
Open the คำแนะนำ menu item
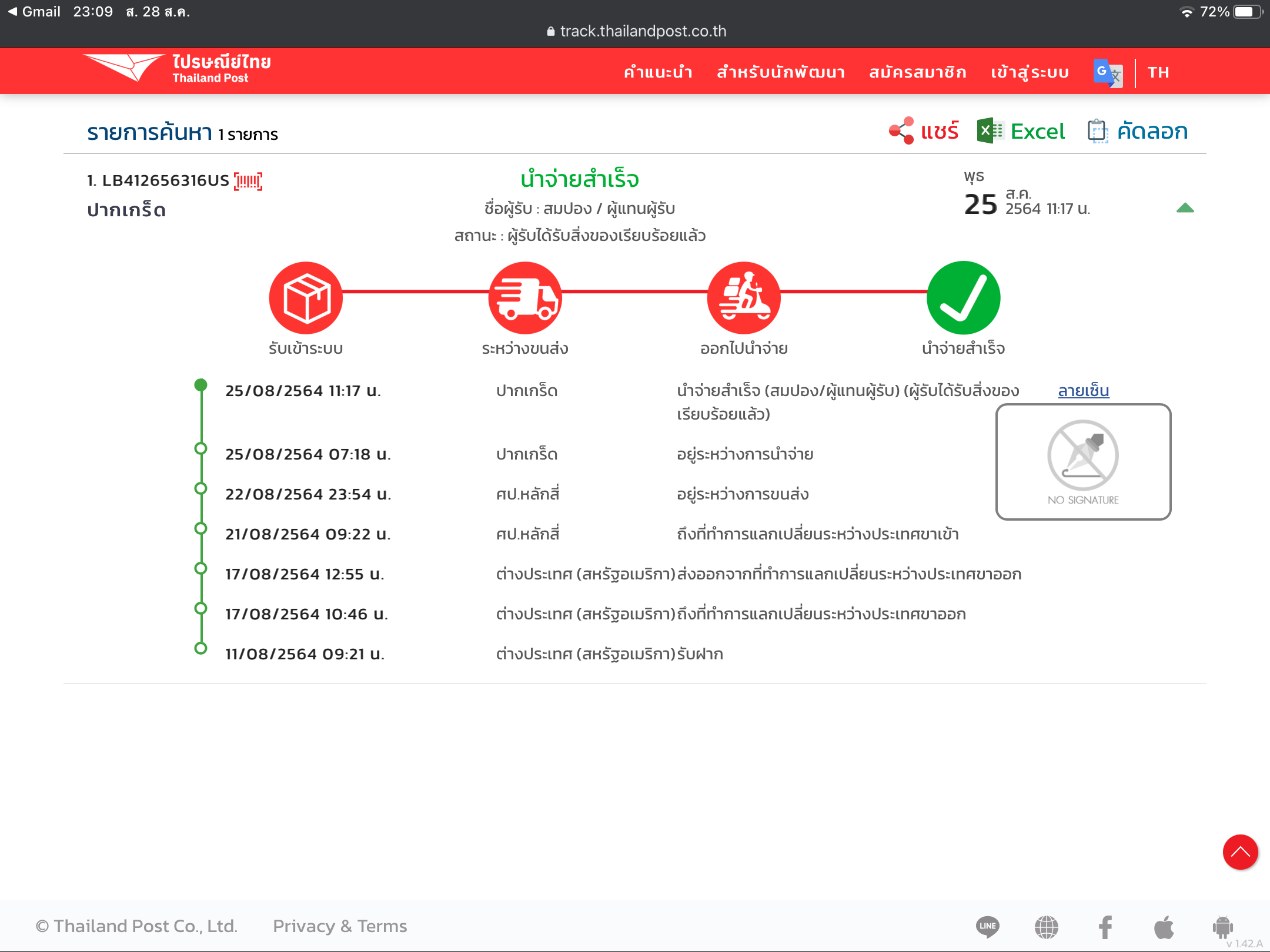658,73
